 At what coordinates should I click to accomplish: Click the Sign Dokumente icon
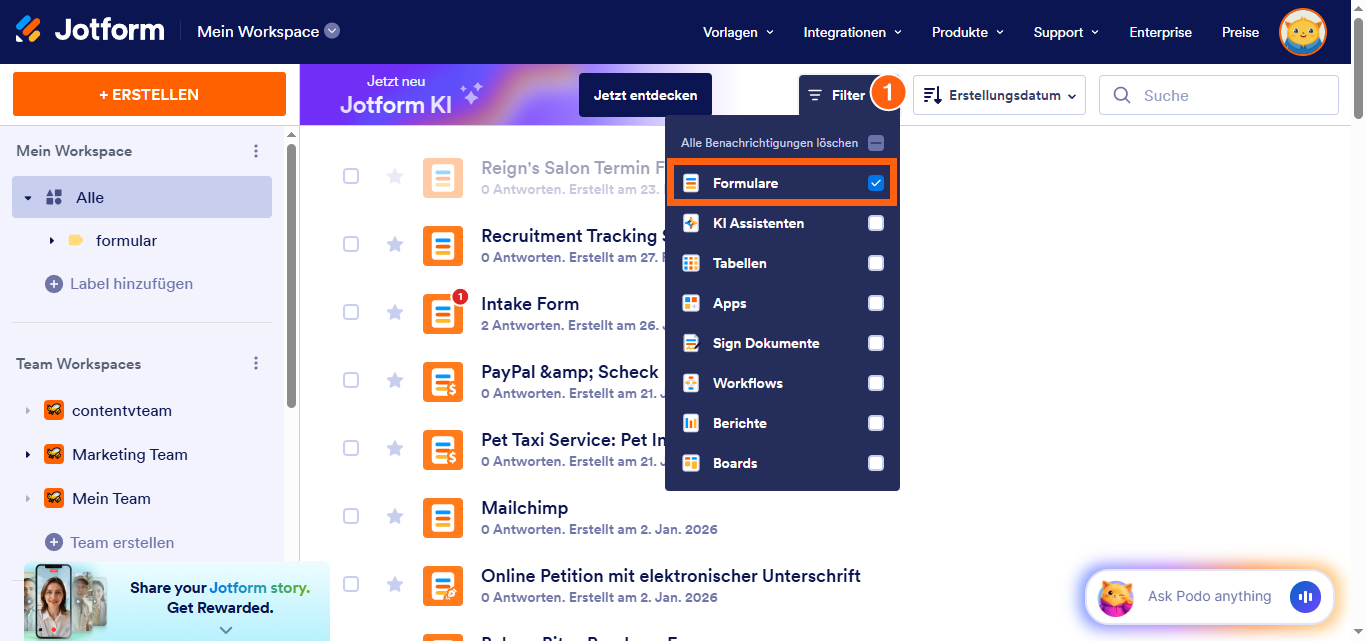pyautogui.click(x=690, y=342)
